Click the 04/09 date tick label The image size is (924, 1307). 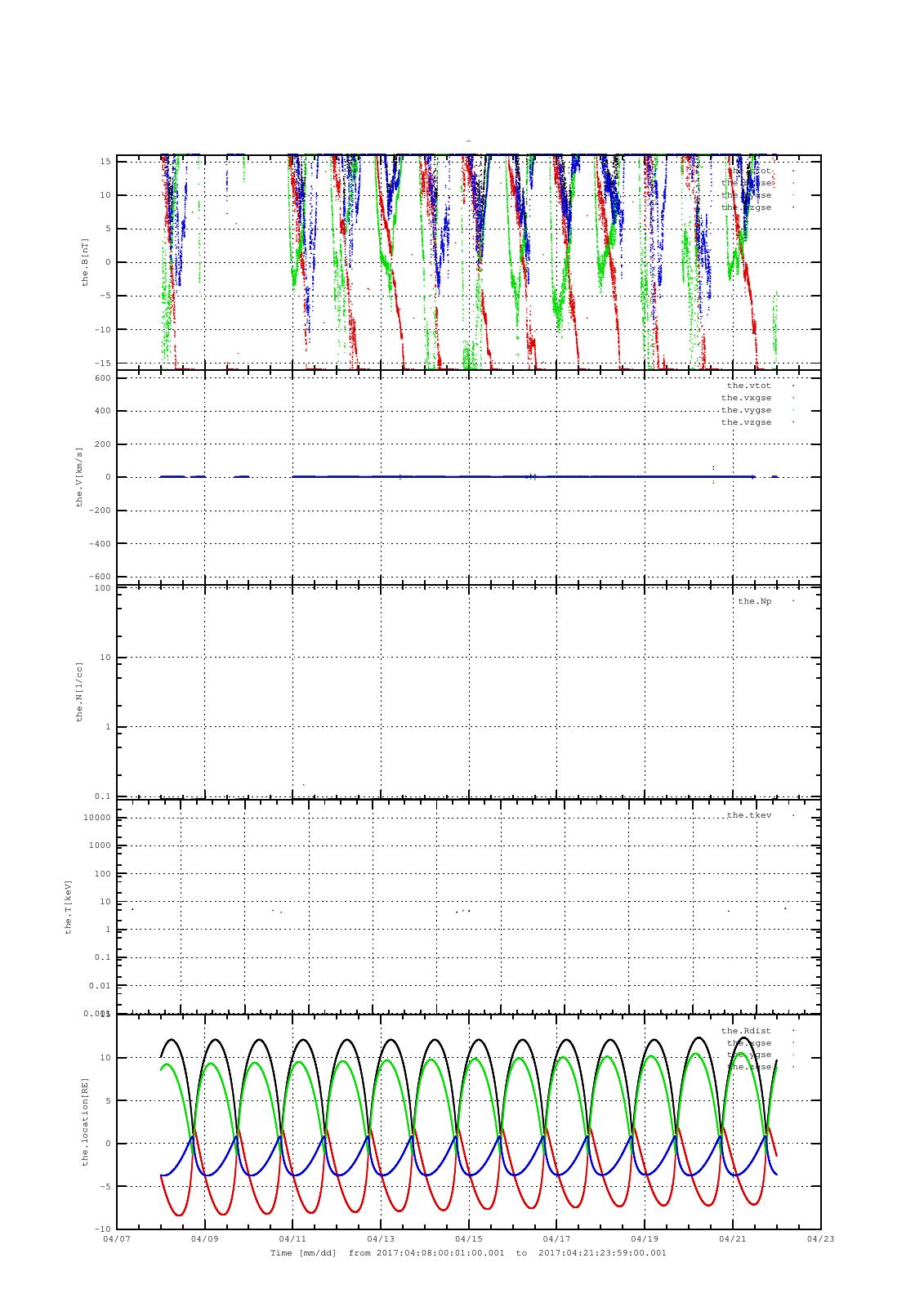click(204, 1239)
